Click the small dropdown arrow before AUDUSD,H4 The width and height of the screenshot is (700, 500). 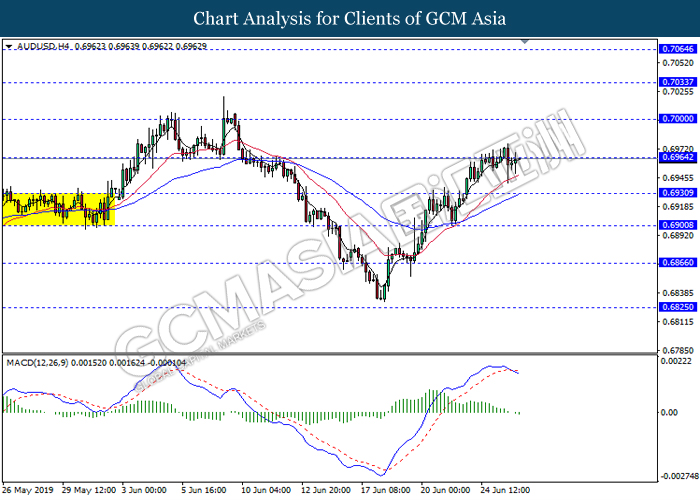[x=9, y=46]
